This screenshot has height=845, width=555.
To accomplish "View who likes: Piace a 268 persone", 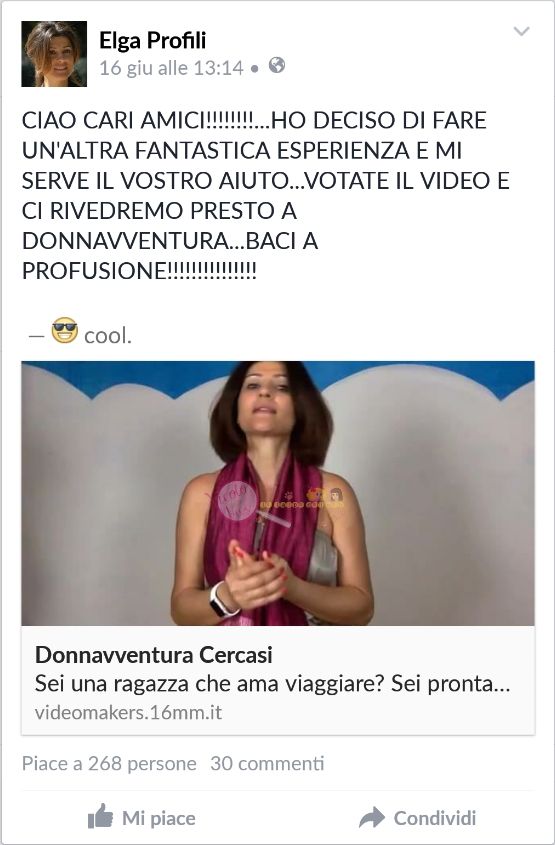I will tap(109, 764).
